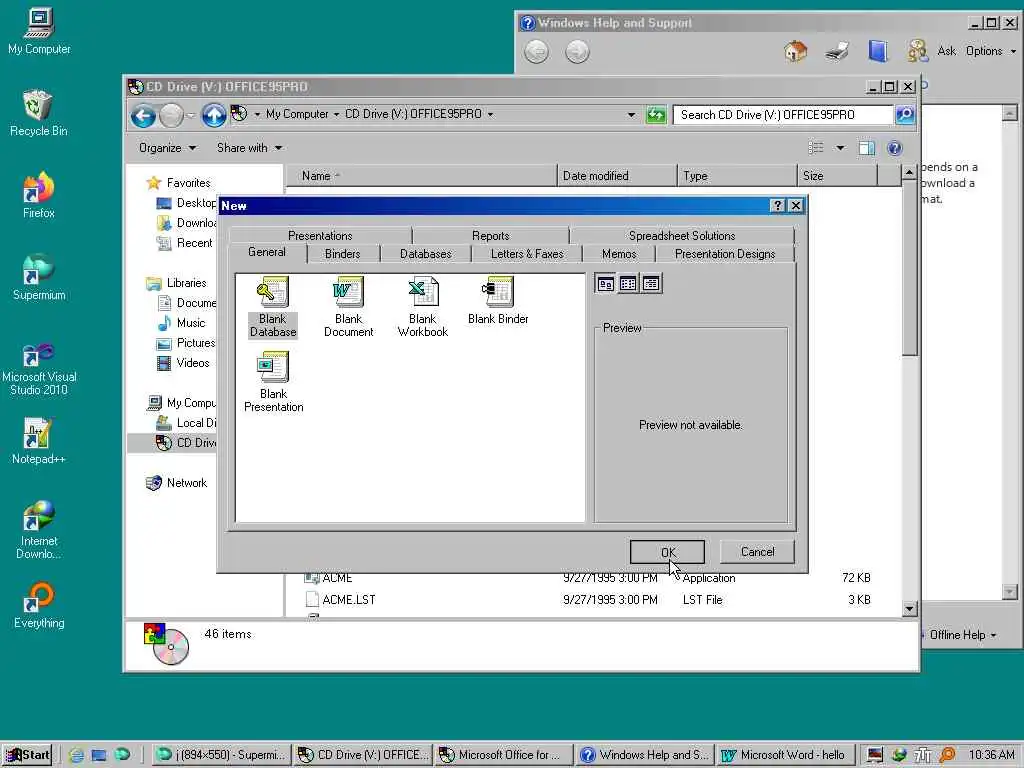1024x768 pixels.
Task: Switch to the Presentation Designs tab
Action: click(x=725, y=253)
